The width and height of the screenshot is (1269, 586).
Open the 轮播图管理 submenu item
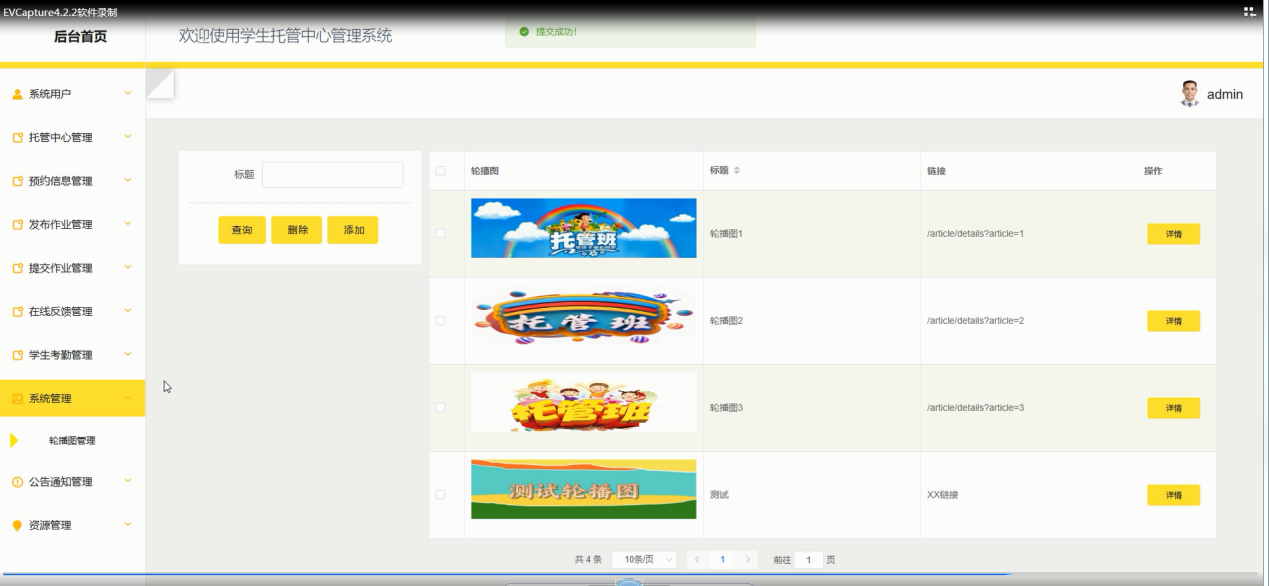click(72, 441)
